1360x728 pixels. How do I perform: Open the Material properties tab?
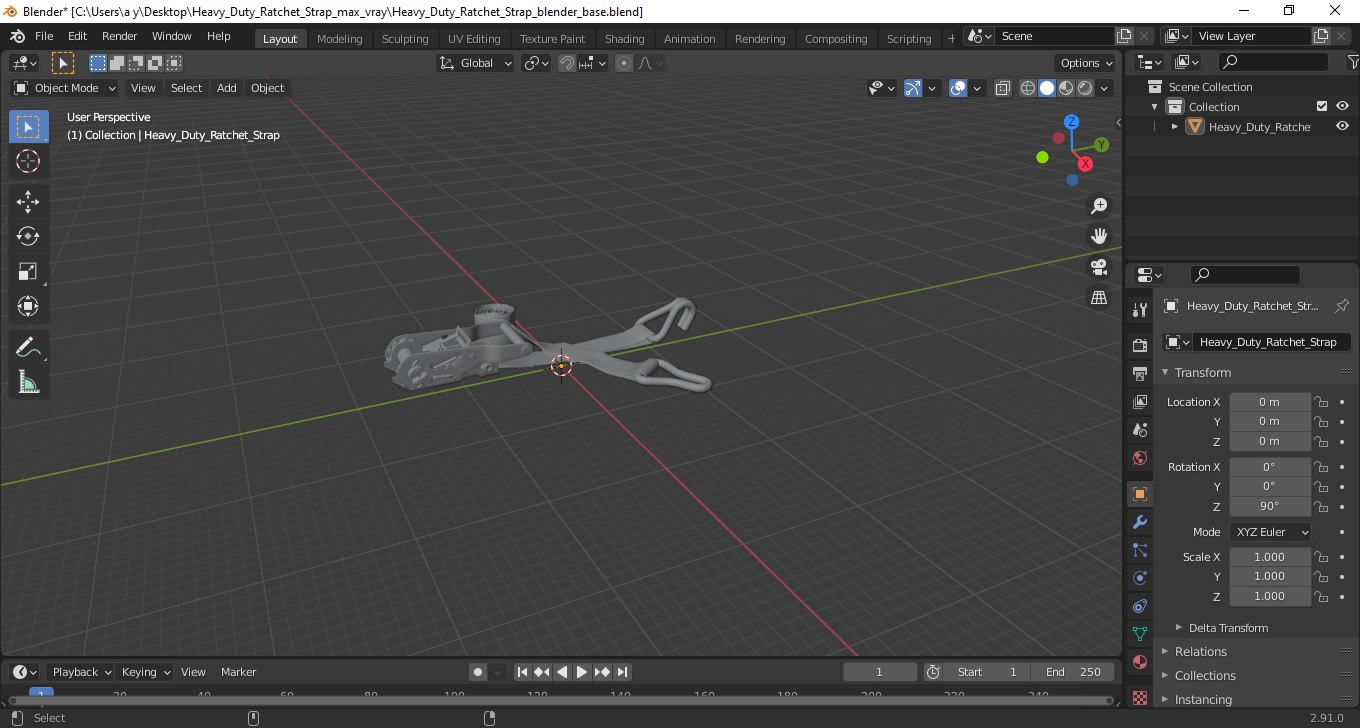tap(1139, 662)
